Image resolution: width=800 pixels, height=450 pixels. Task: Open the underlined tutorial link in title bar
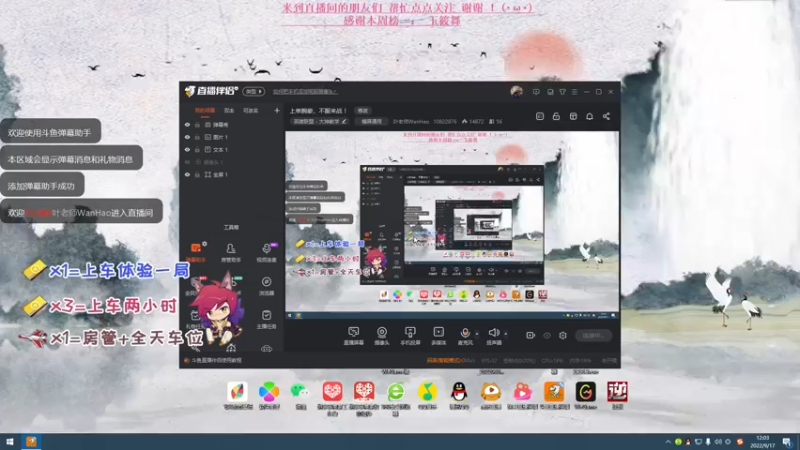click(x=305, y=92)
